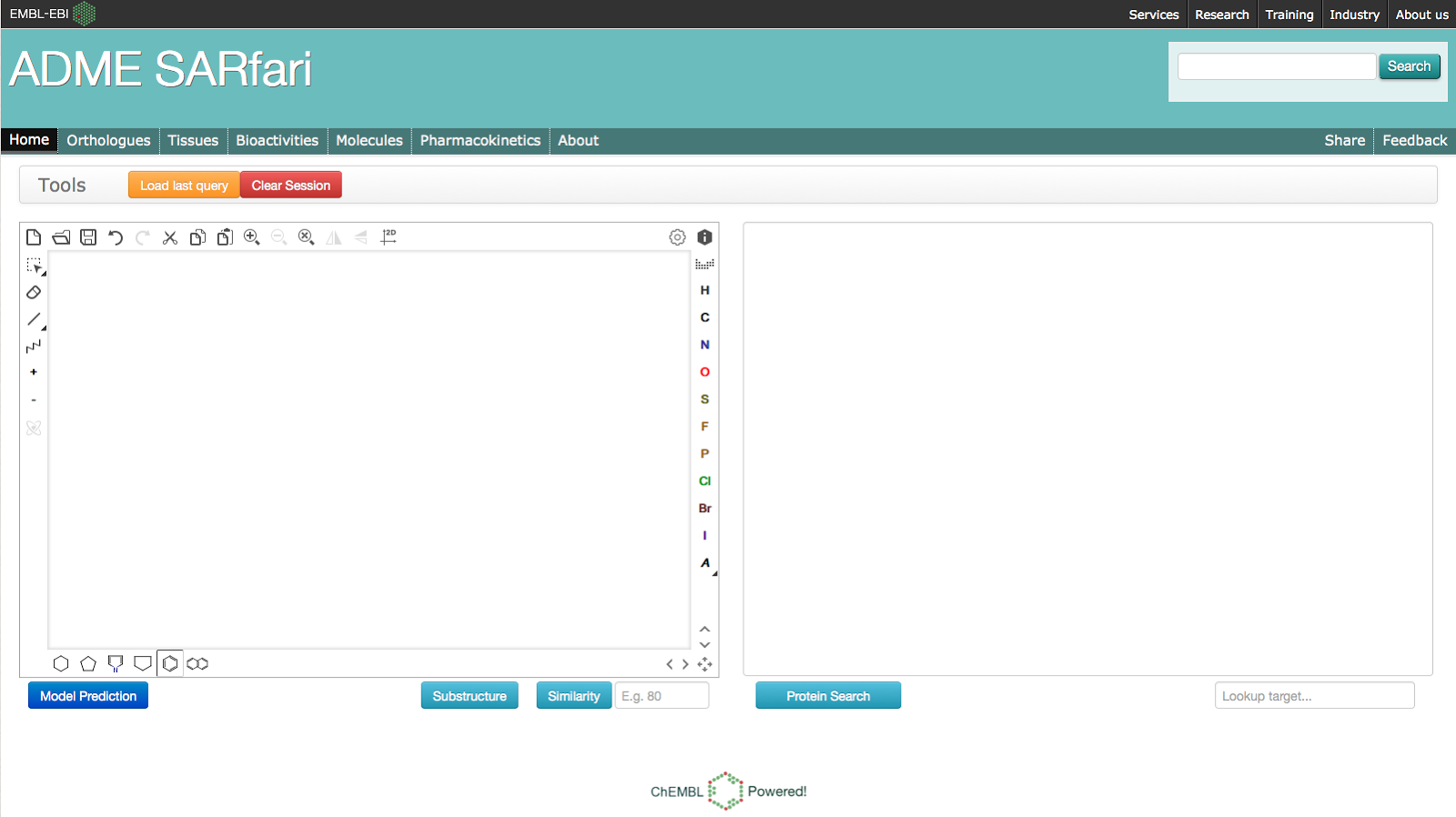Click the 2D clean-up structure icon
Screen dimensions: 1456x817
pyautogui.click(x=389, y=237)
